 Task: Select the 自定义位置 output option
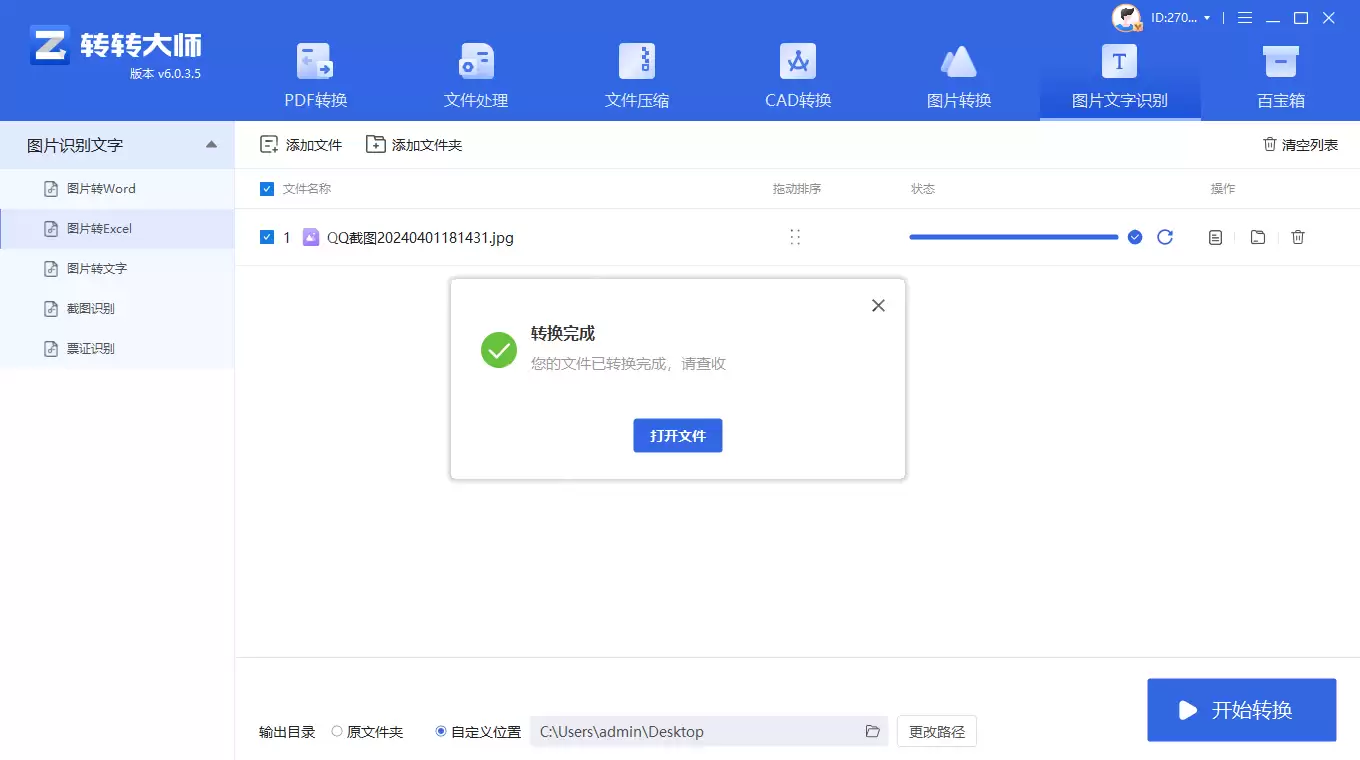coord(441,731)
